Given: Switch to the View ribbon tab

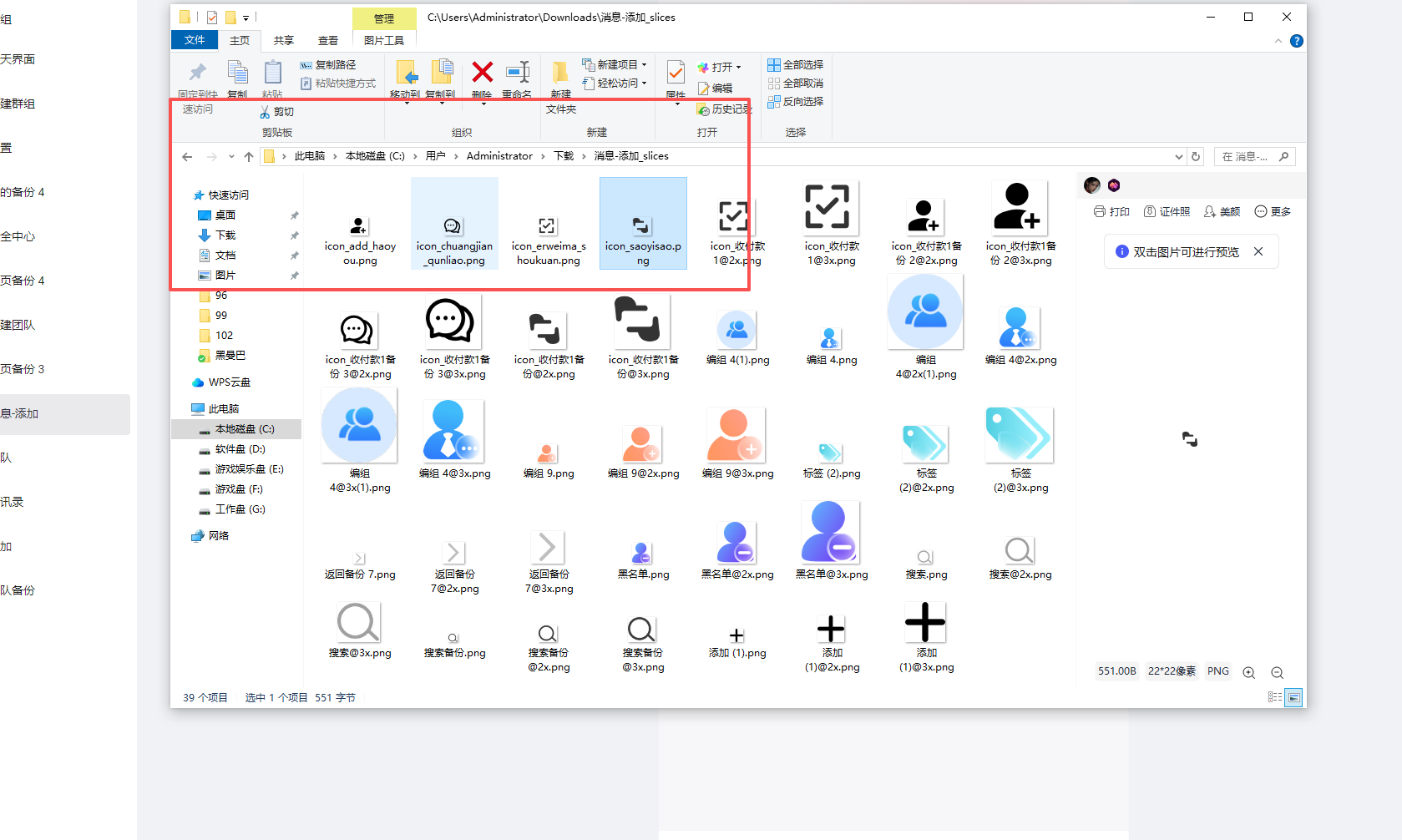Looking at the screenshot, I should click(x=328, y=40).
